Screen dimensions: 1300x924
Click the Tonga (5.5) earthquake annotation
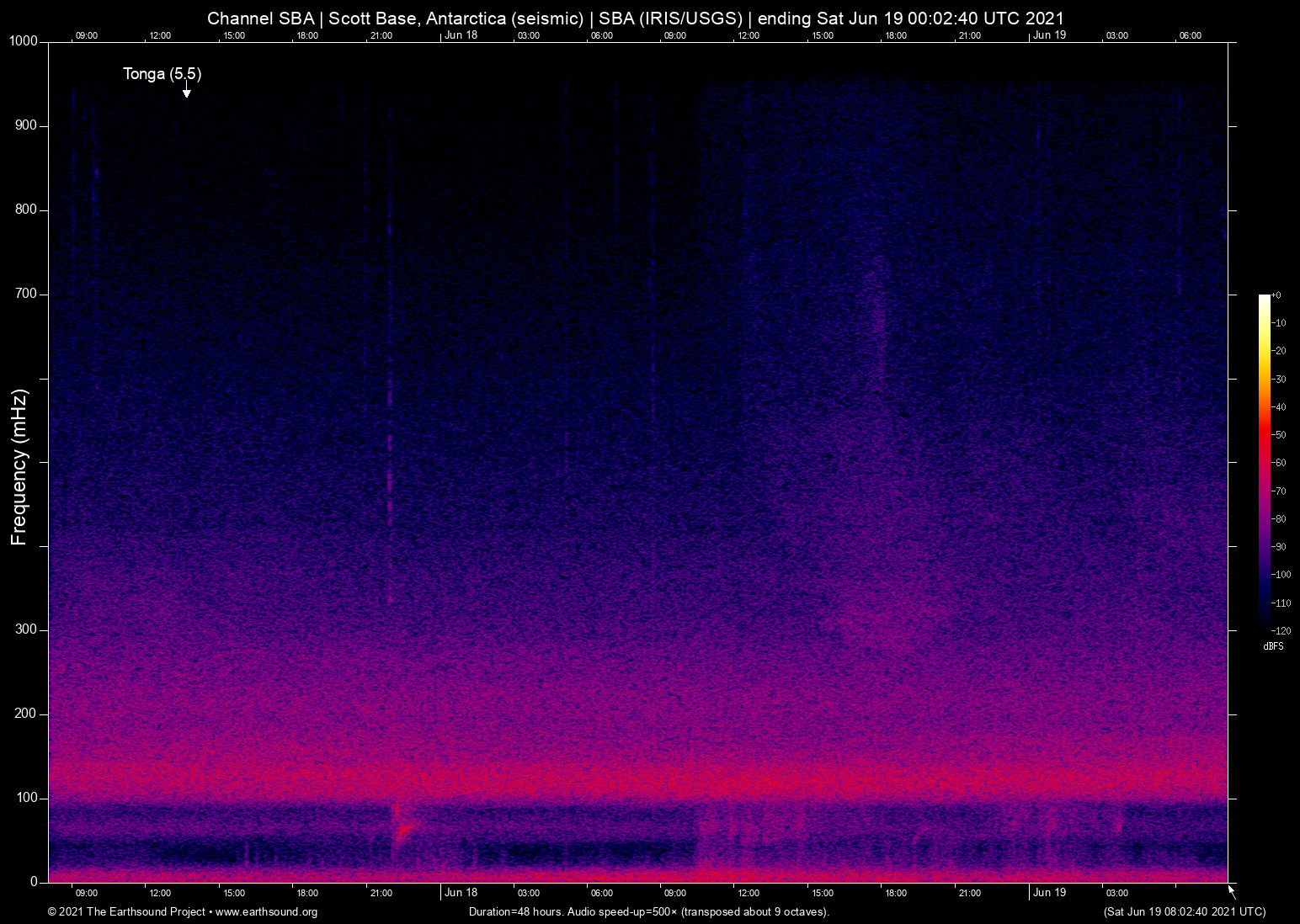click(162, 74)
